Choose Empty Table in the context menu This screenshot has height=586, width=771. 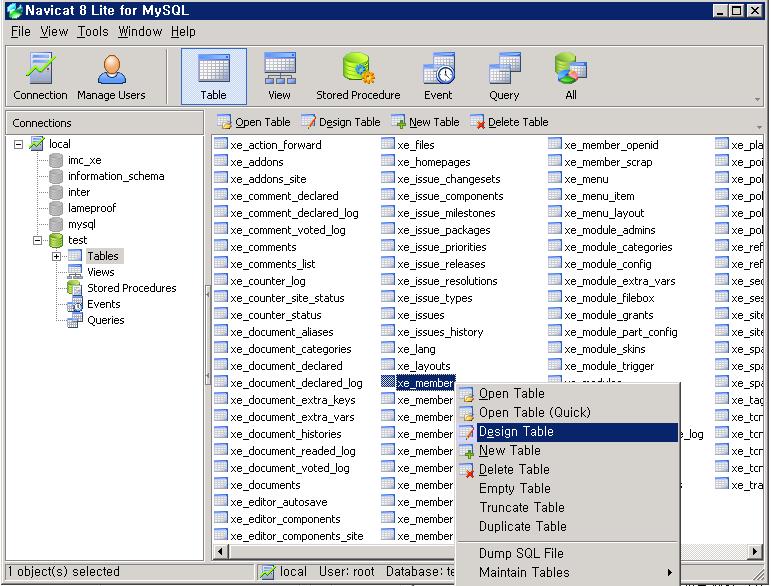[x=568, y=489]
